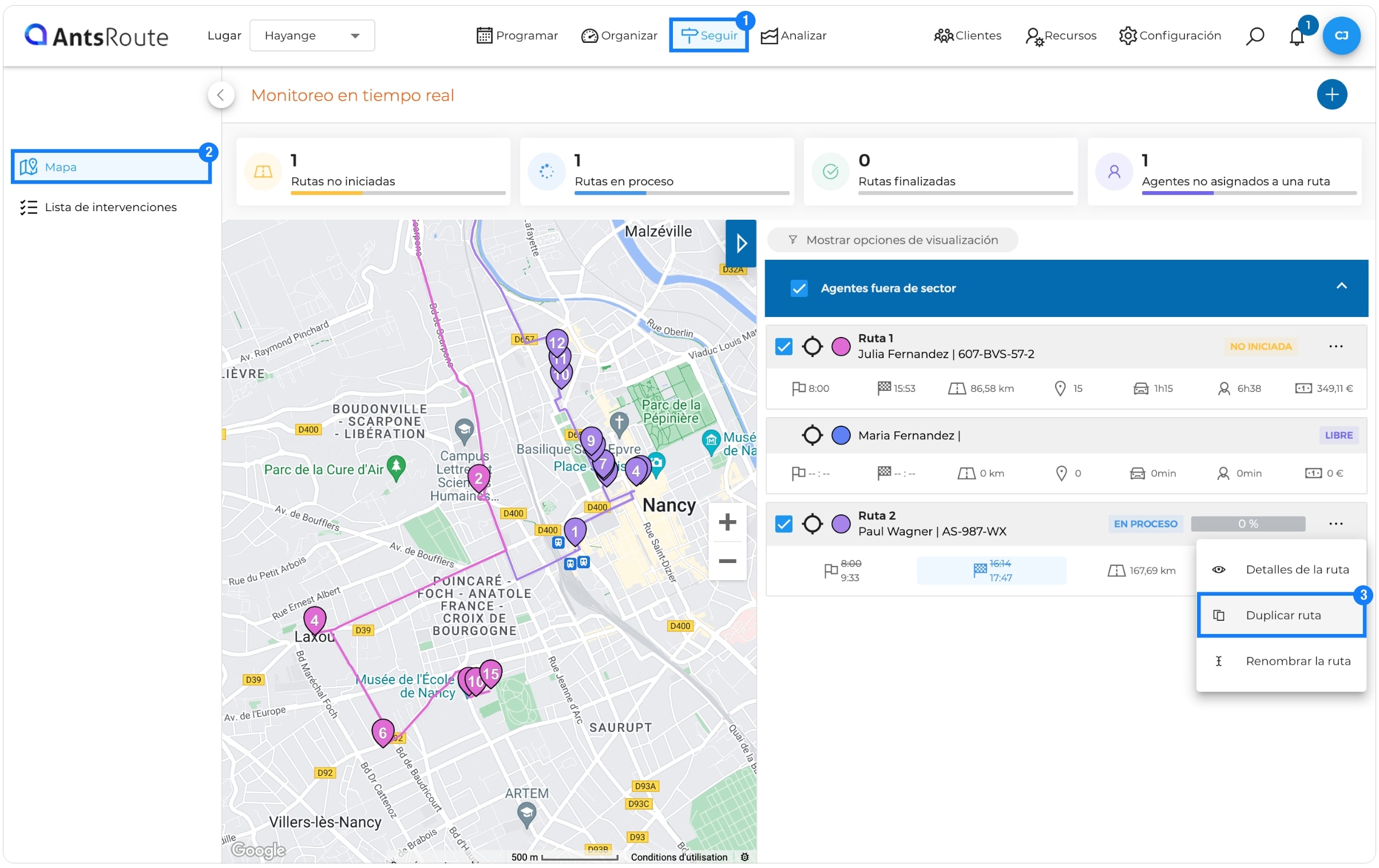Click the NO INICIADA status badge
1379x868 pixels.
(1261, 346)
